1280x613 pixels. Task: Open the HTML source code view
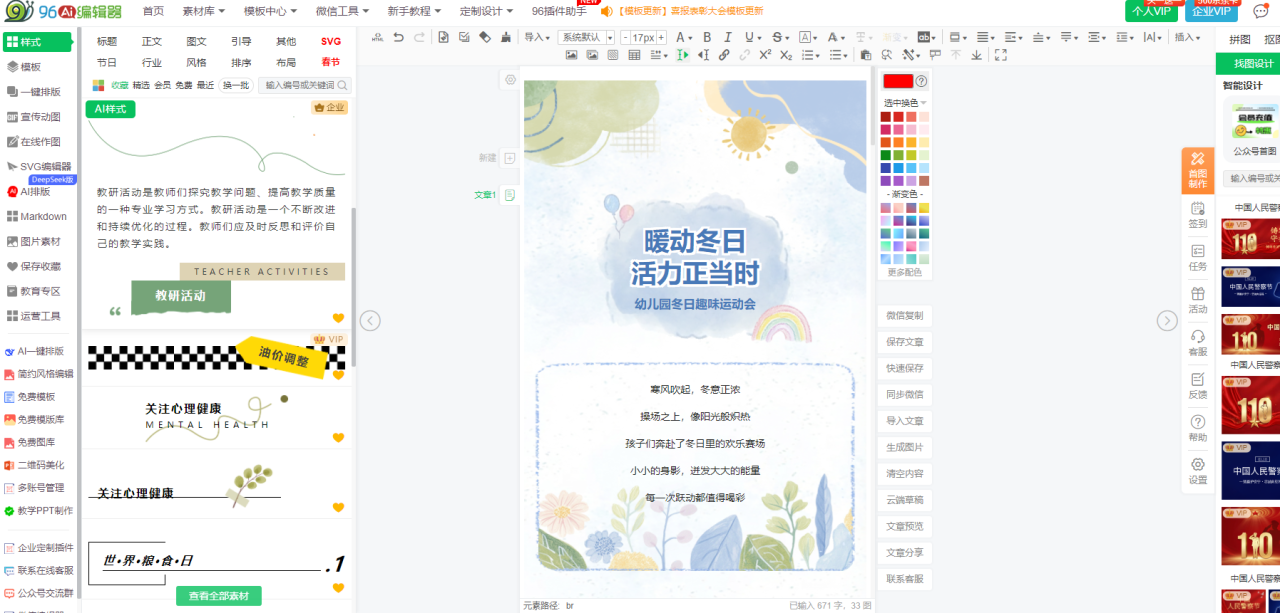378,37
